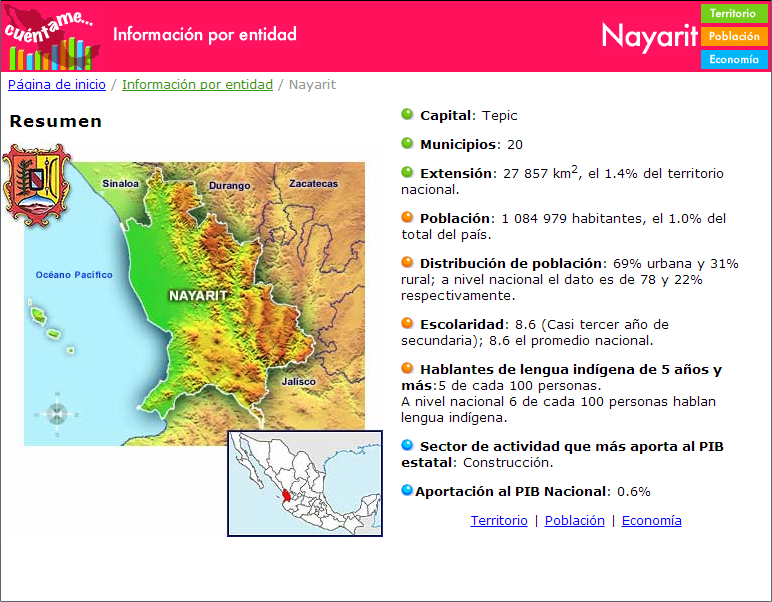This screenshot has width=772, height=602.
Task: Click the Resumen heading
Action: (56, 122)
